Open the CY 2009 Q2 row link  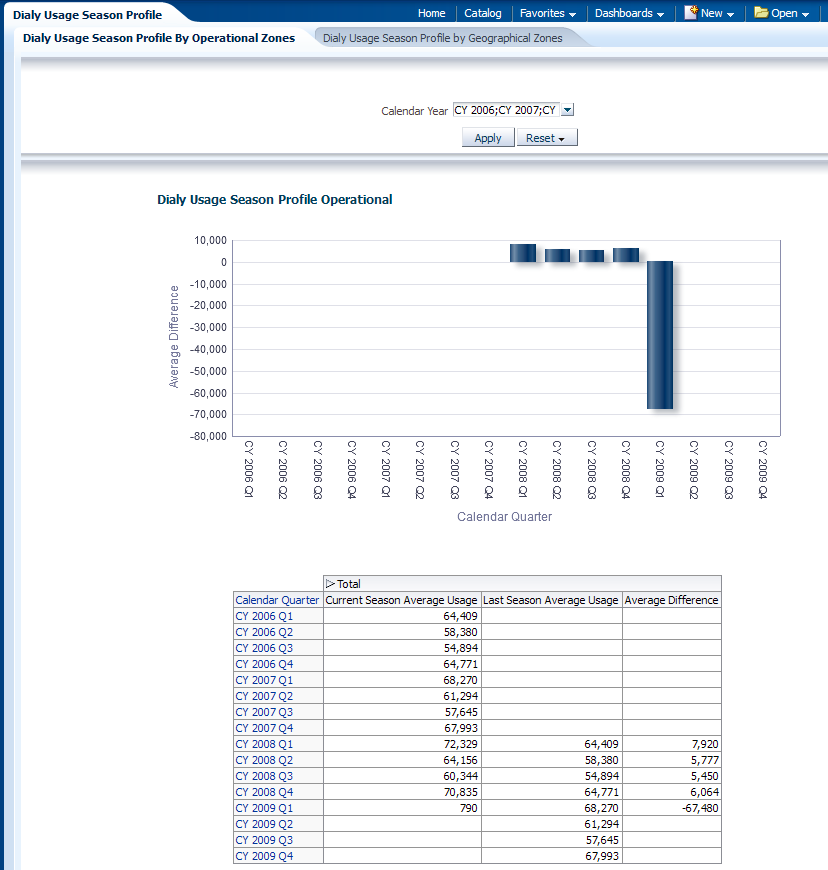click(x=264, y=824)
